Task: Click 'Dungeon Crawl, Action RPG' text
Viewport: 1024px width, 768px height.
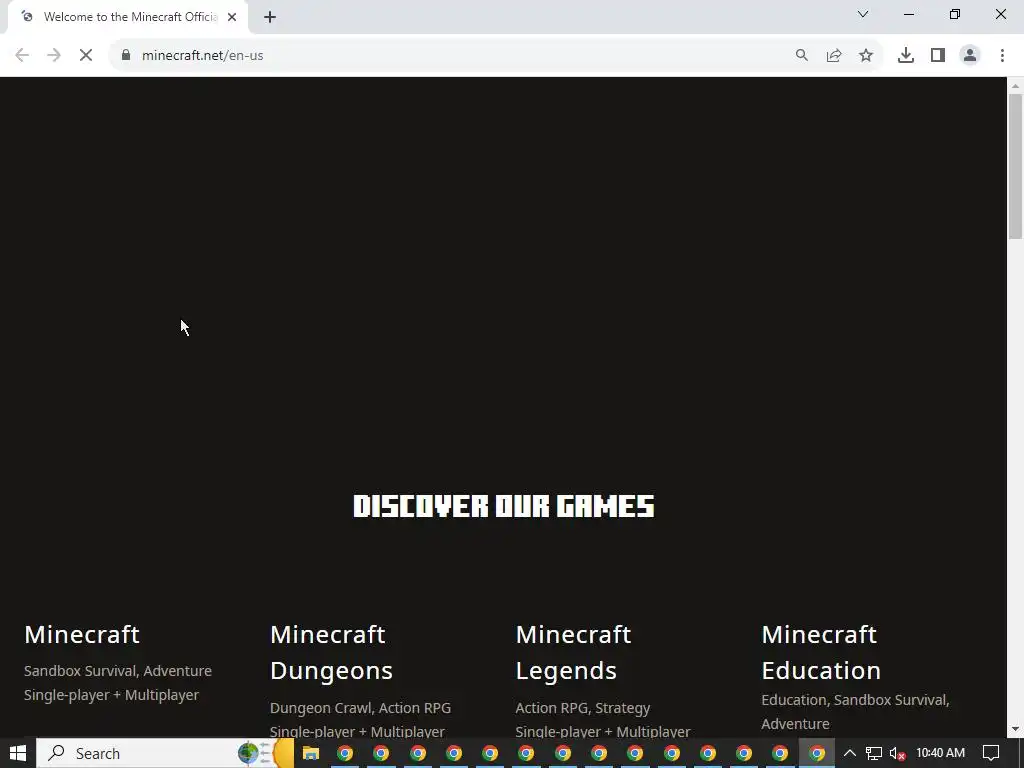Action: [x=360, y=708]
